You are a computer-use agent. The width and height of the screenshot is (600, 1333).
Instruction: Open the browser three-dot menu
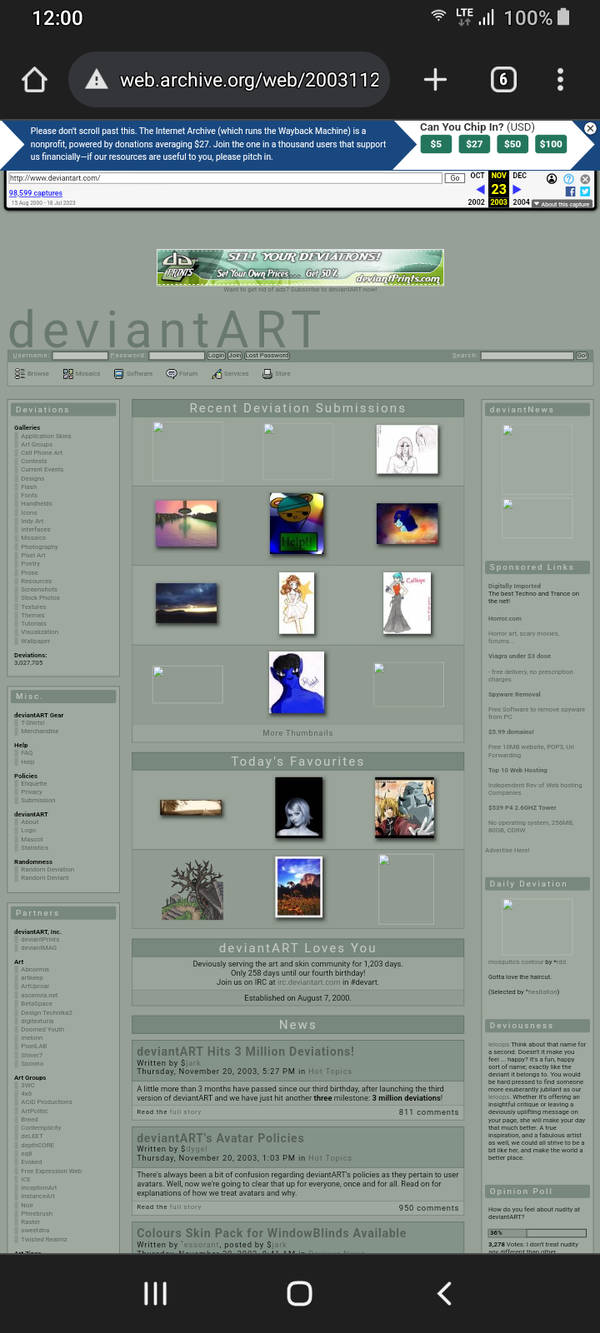tap(560, 80)
